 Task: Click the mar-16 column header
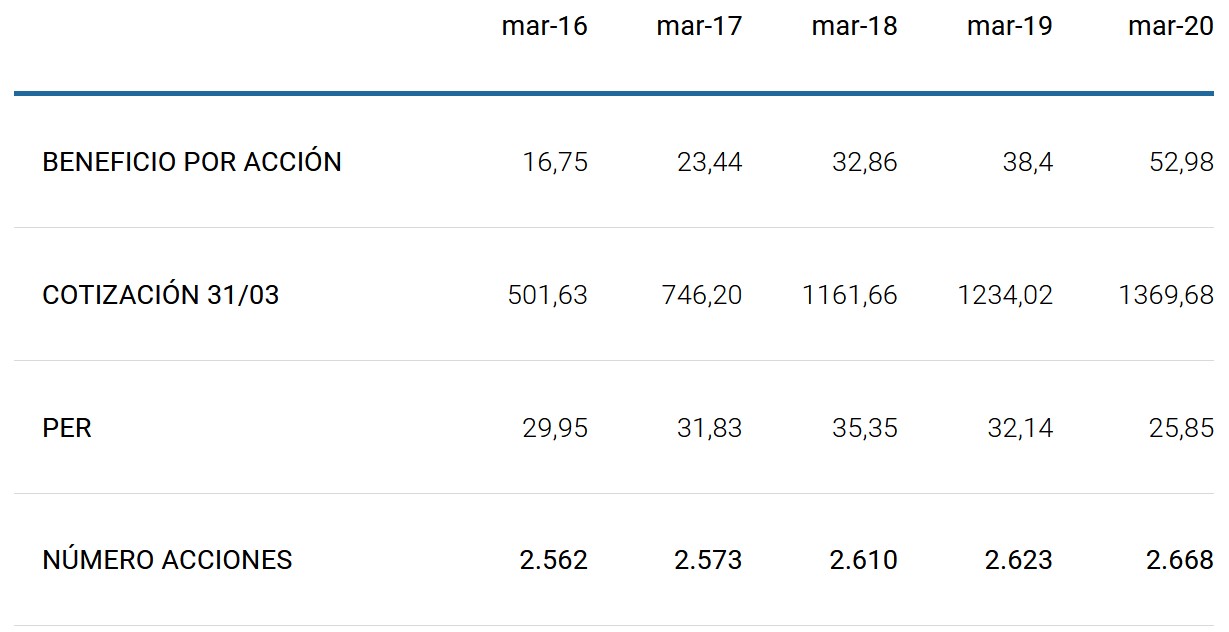point(544,27)
